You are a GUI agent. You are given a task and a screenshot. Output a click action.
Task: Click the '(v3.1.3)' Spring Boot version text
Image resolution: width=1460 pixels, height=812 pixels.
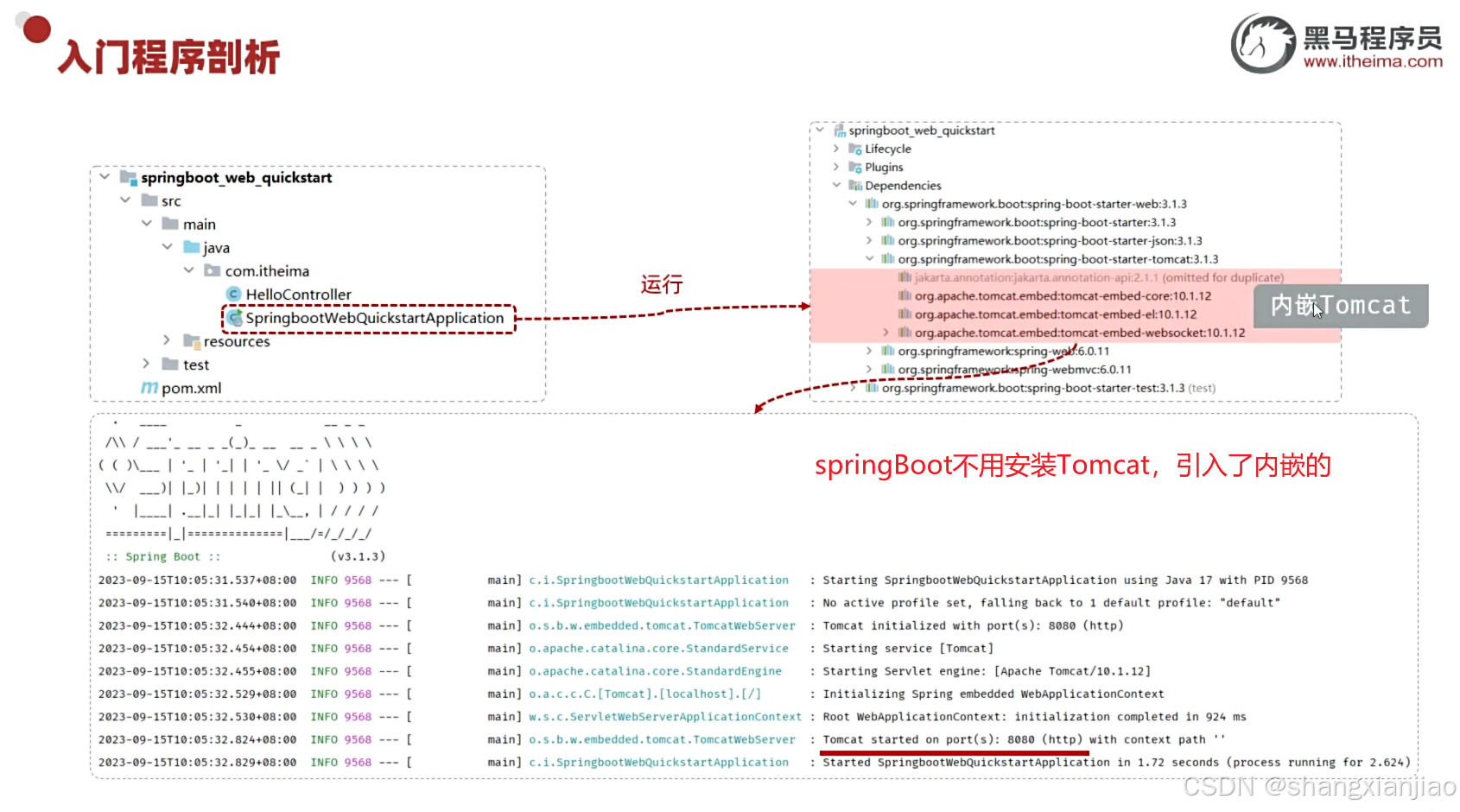359,556
